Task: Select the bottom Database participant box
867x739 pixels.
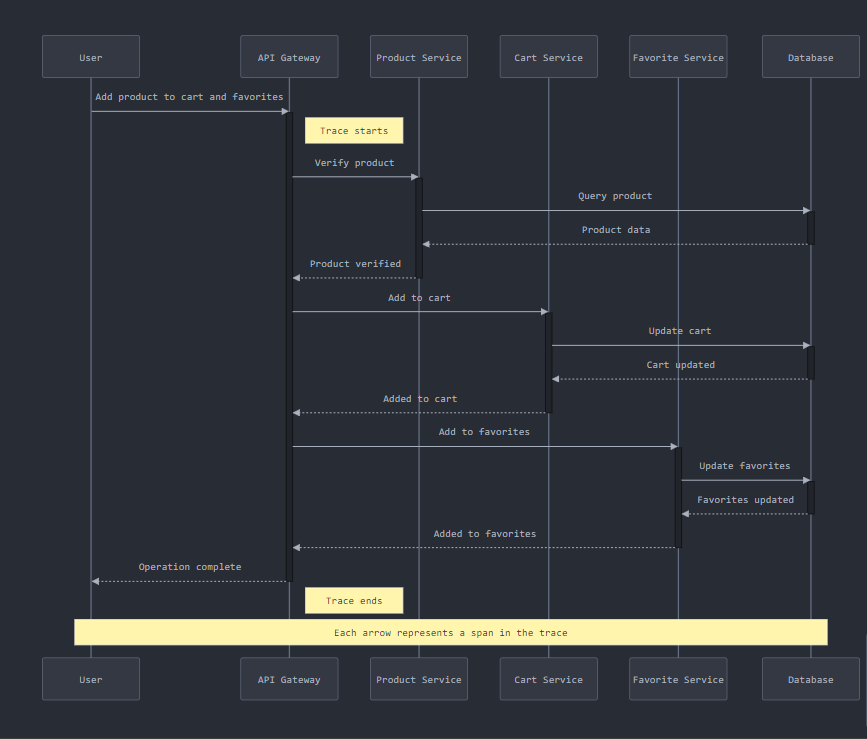Action: [x=810, y=679]
